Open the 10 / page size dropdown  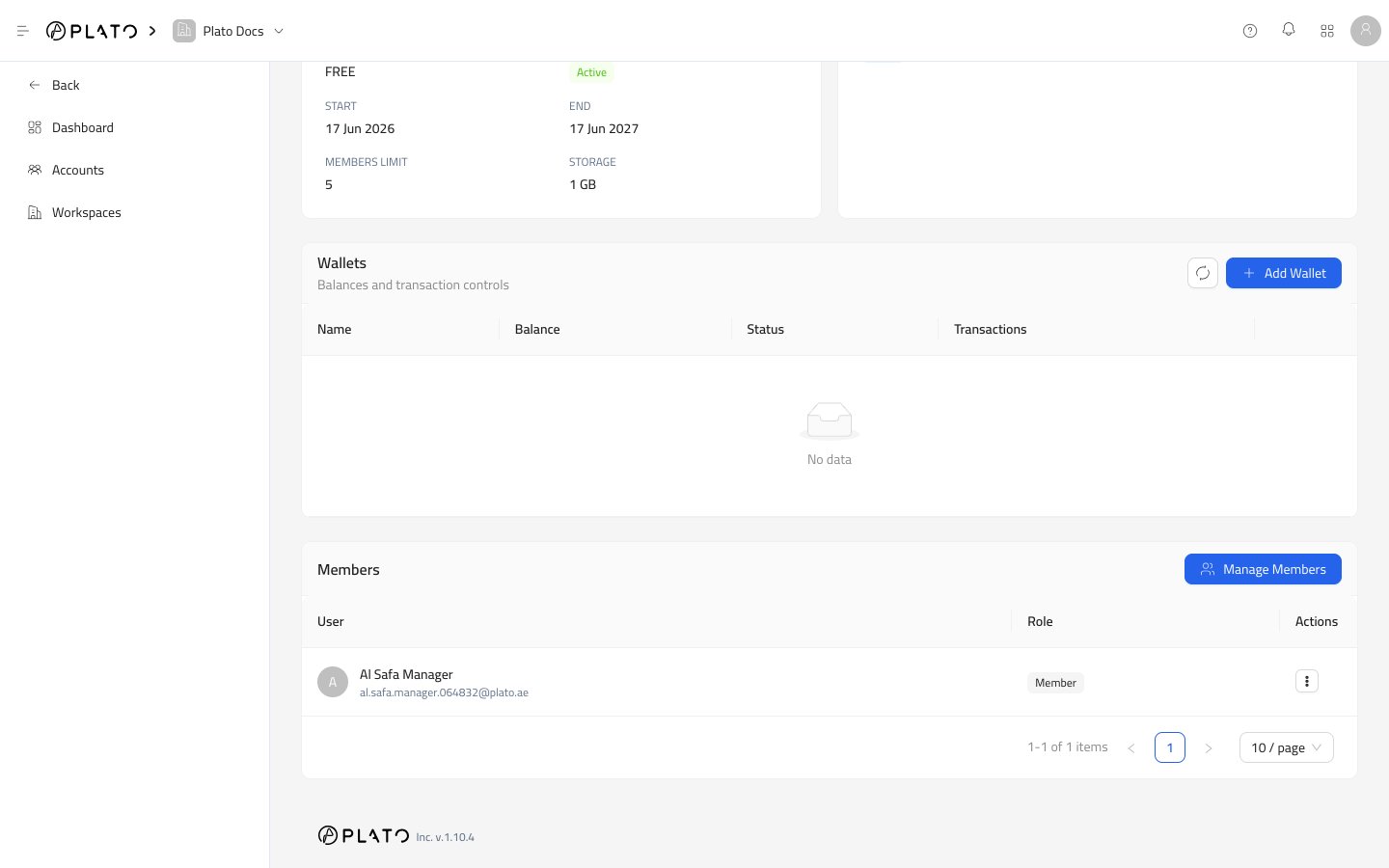[x=1287, y=747]
